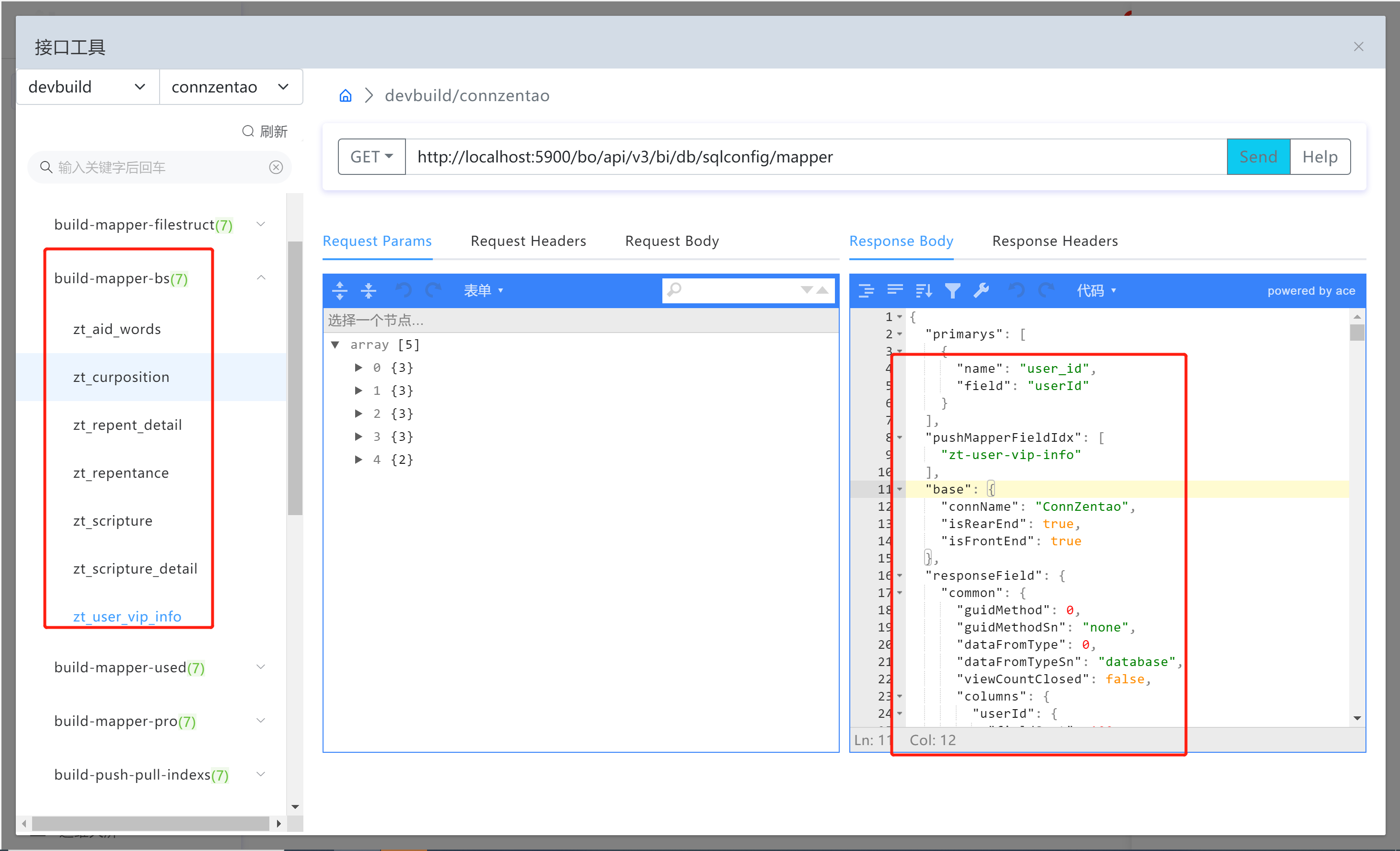
Task: Open the 表单 mode dropdown
Action: 484,290
